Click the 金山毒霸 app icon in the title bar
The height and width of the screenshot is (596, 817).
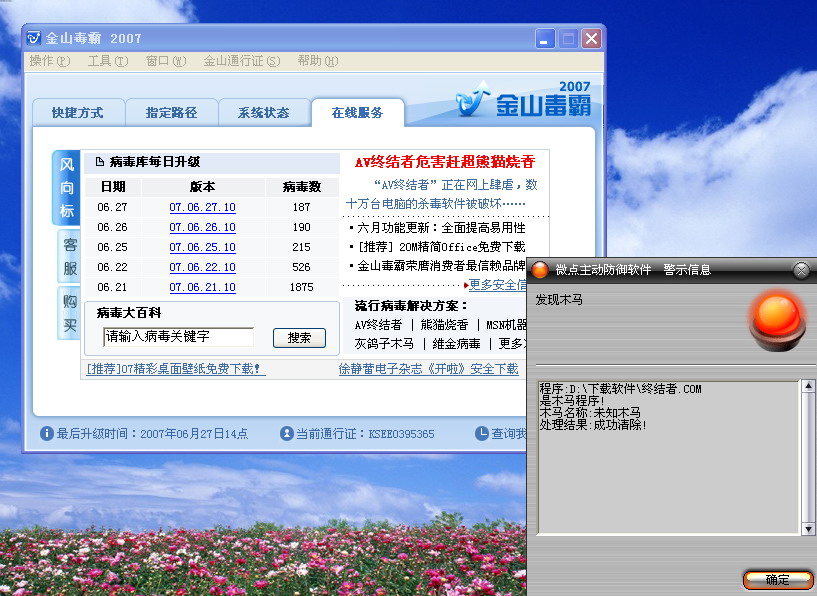point(34,39)
